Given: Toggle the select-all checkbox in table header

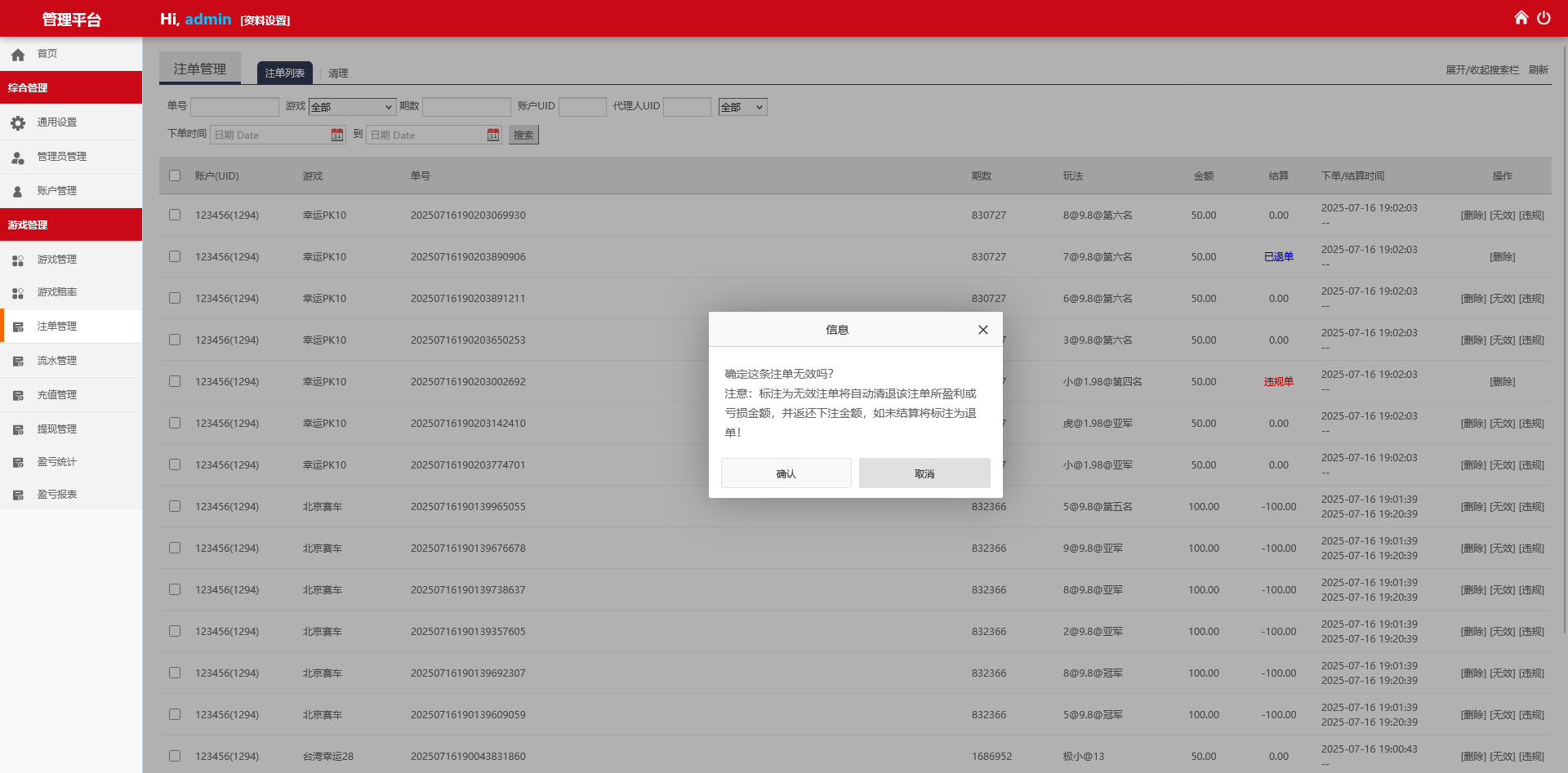Looking at the screenshot, I should click(175, 175).
